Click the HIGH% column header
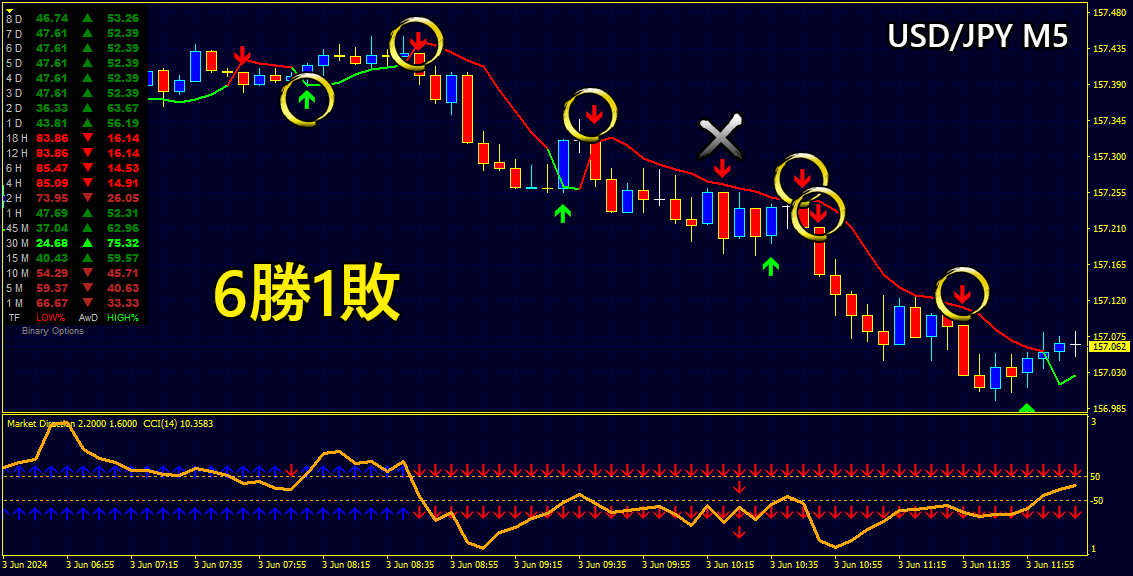 123,317
